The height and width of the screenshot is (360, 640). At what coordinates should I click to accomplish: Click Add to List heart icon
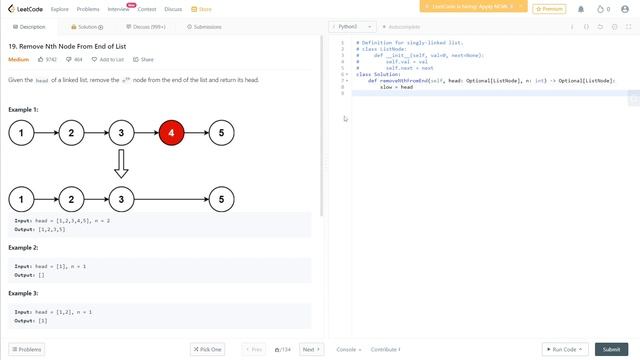(x=94, y=60)
